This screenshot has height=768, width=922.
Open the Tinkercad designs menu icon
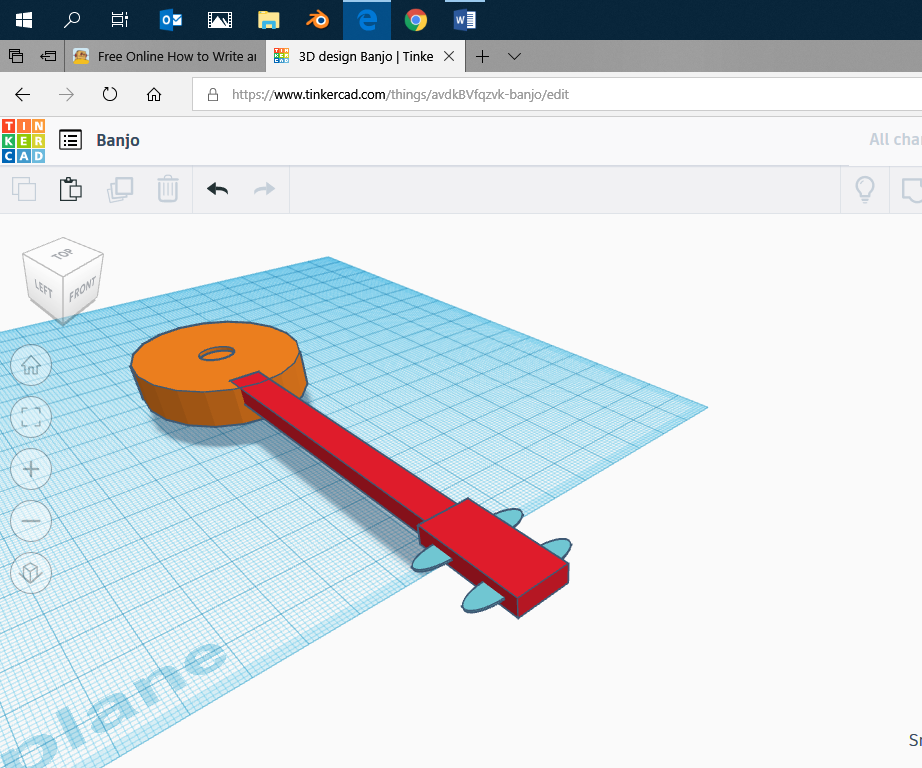click(70, 140)
